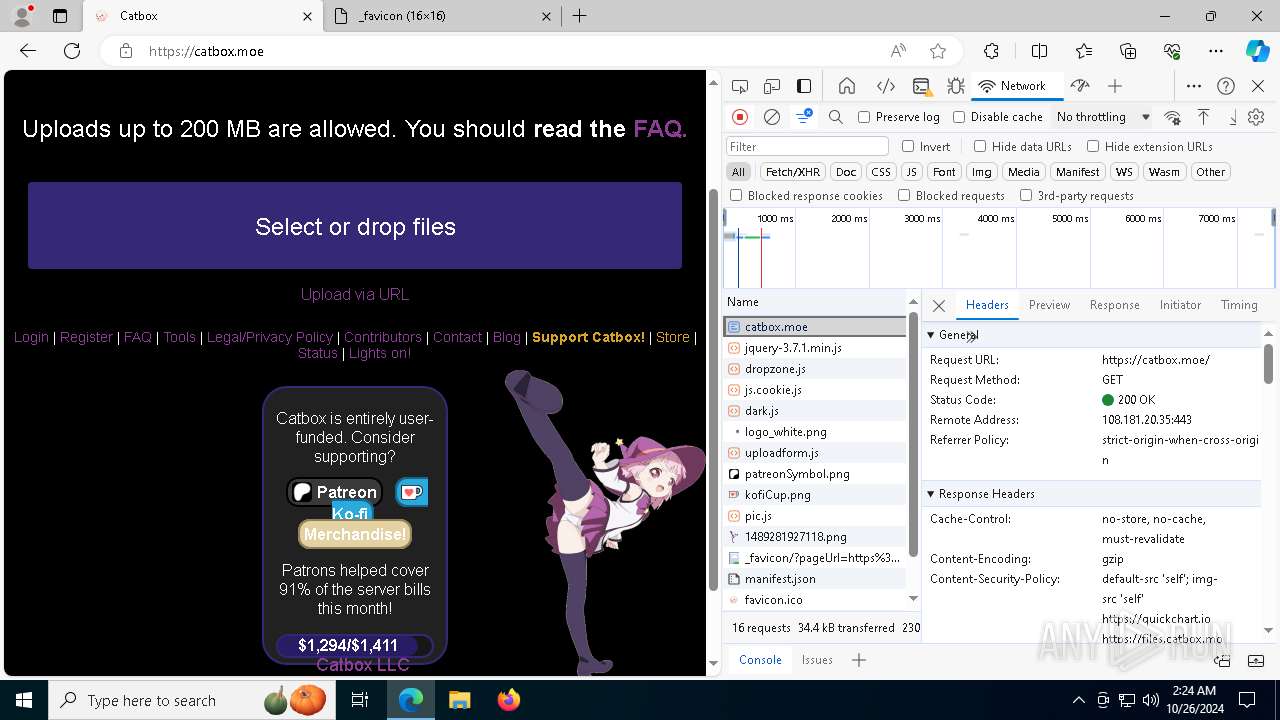Open network search magnifier
Viewport: 1280px width, 720px height.
click(x=836, y=117)
